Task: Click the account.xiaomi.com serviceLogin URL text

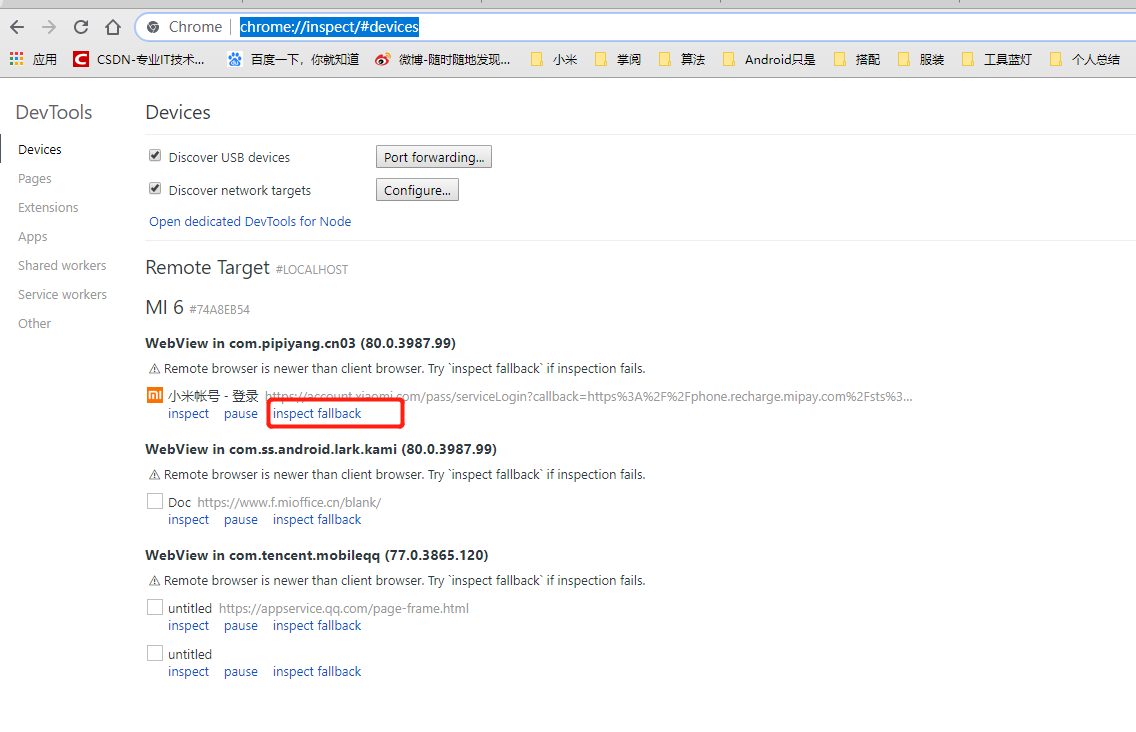Action: tap(588, 396)
